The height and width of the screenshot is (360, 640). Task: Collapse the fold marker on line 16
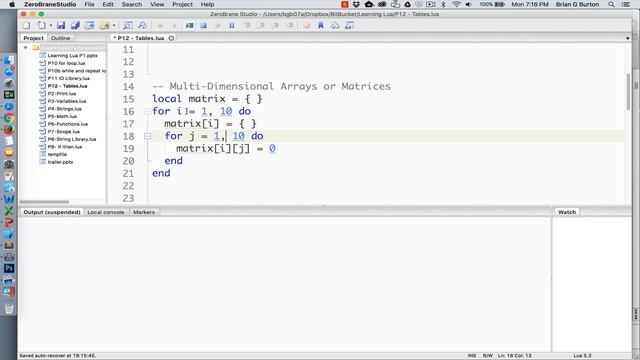[147, 111]
